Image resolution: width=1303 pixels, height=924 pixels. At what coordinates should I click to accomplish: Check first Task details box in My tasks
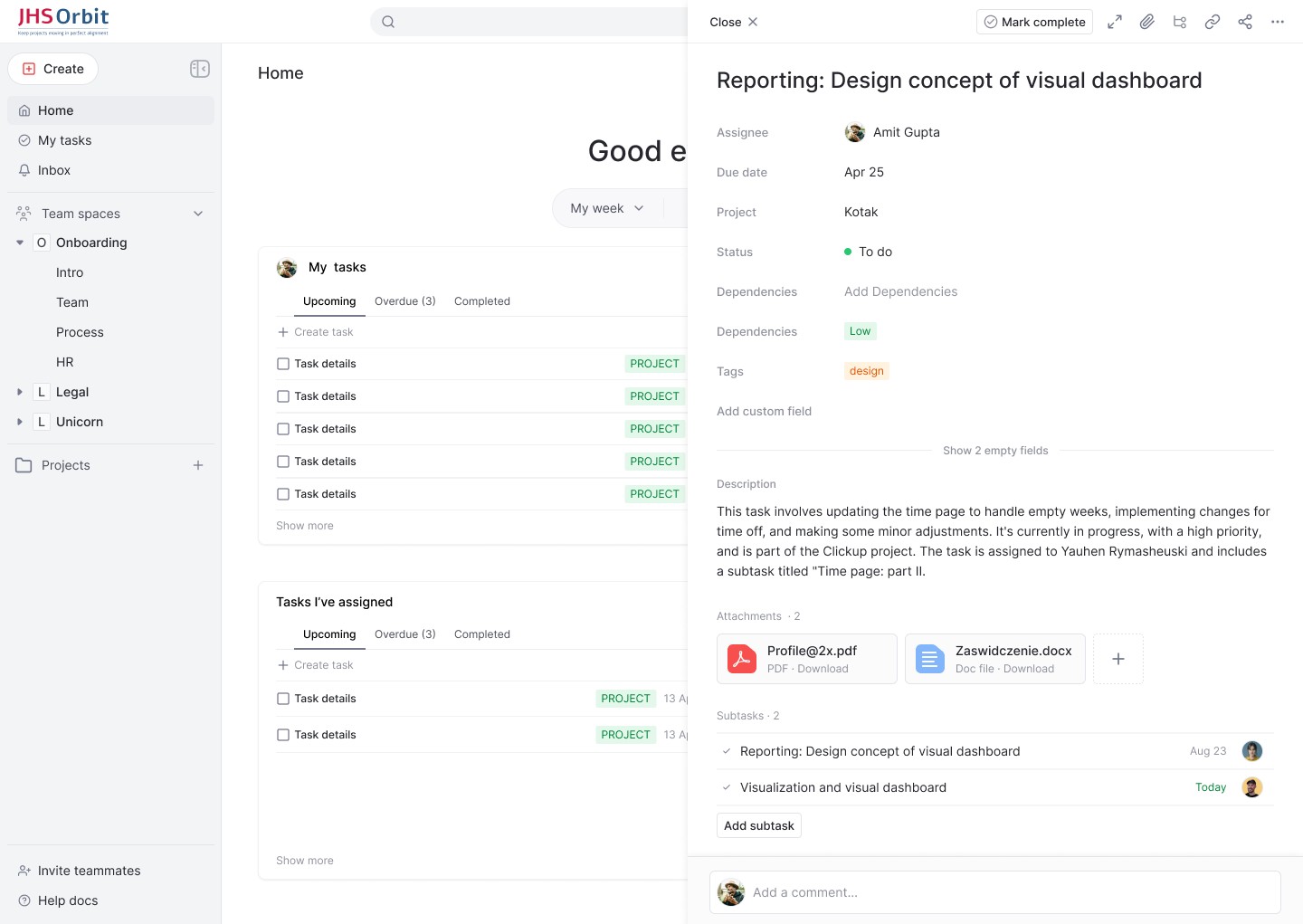283,364
